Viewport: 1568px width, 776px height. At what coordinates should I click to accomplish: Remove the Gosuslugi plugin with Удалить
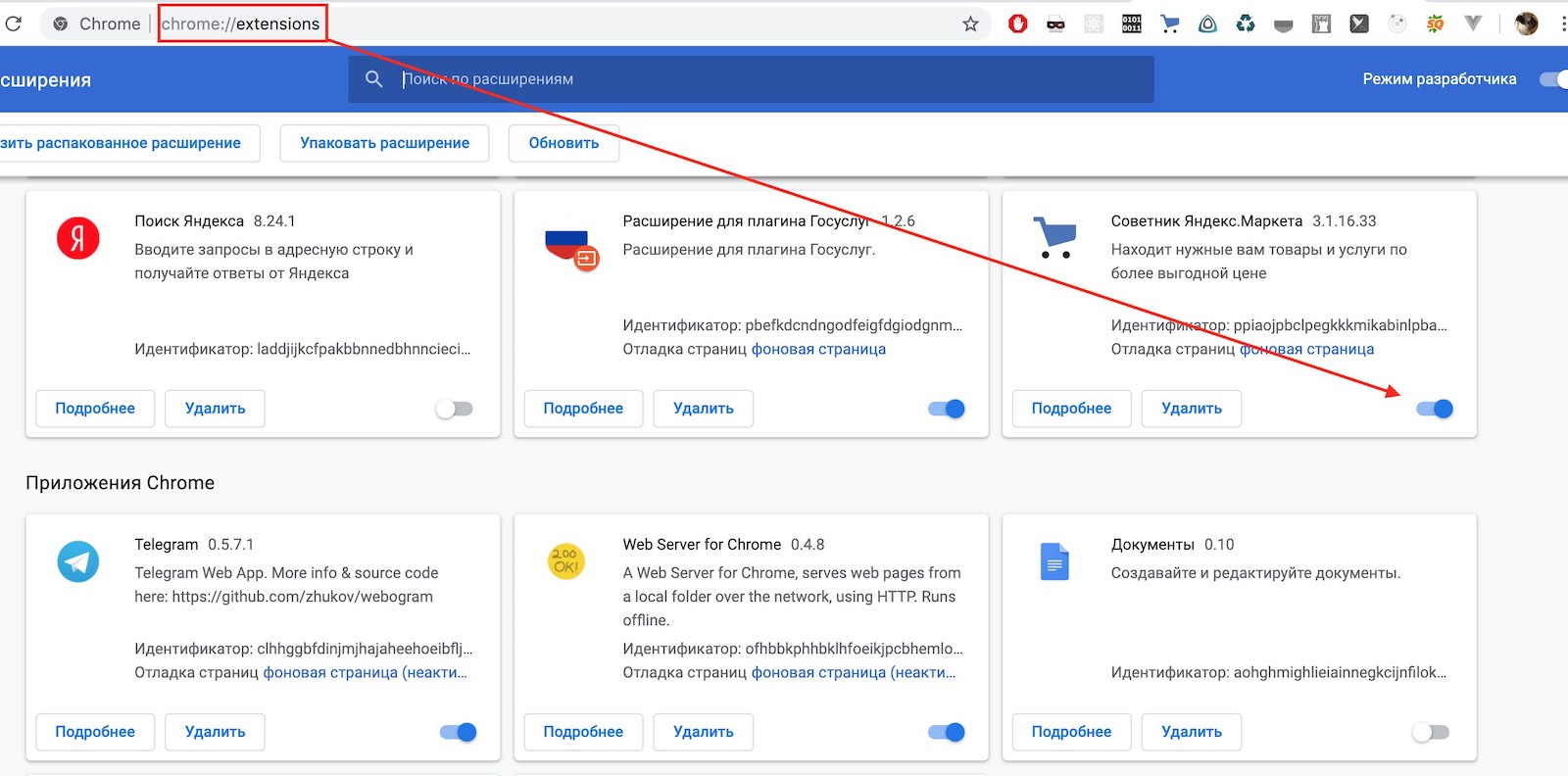pos(703,409)
